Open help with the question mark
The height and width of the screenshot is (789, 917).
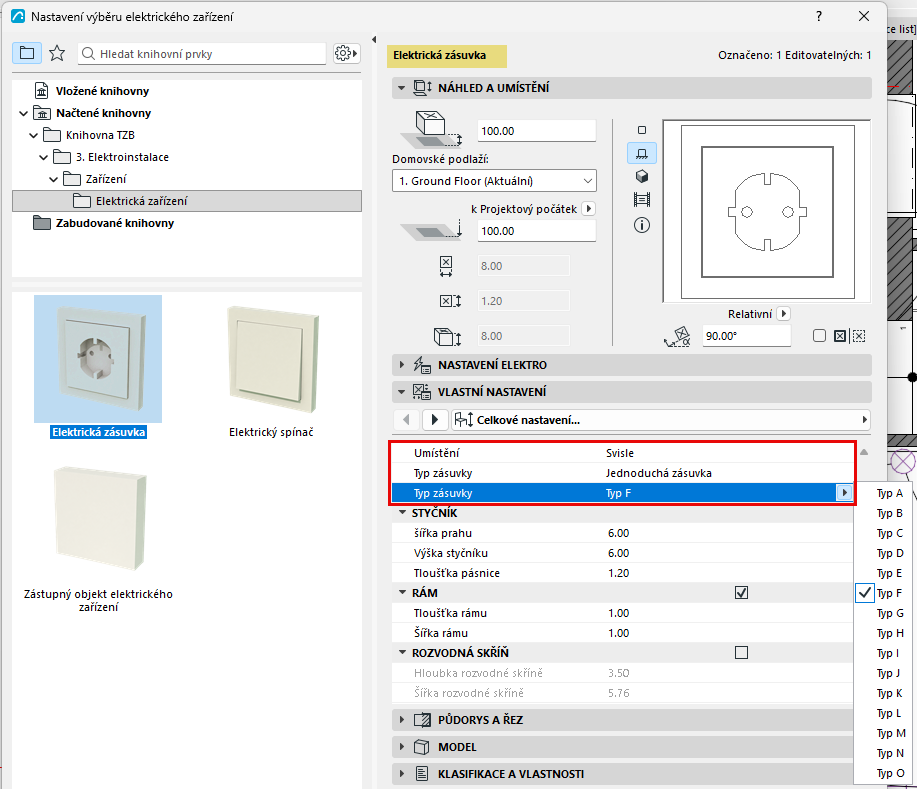coord(819,16)
